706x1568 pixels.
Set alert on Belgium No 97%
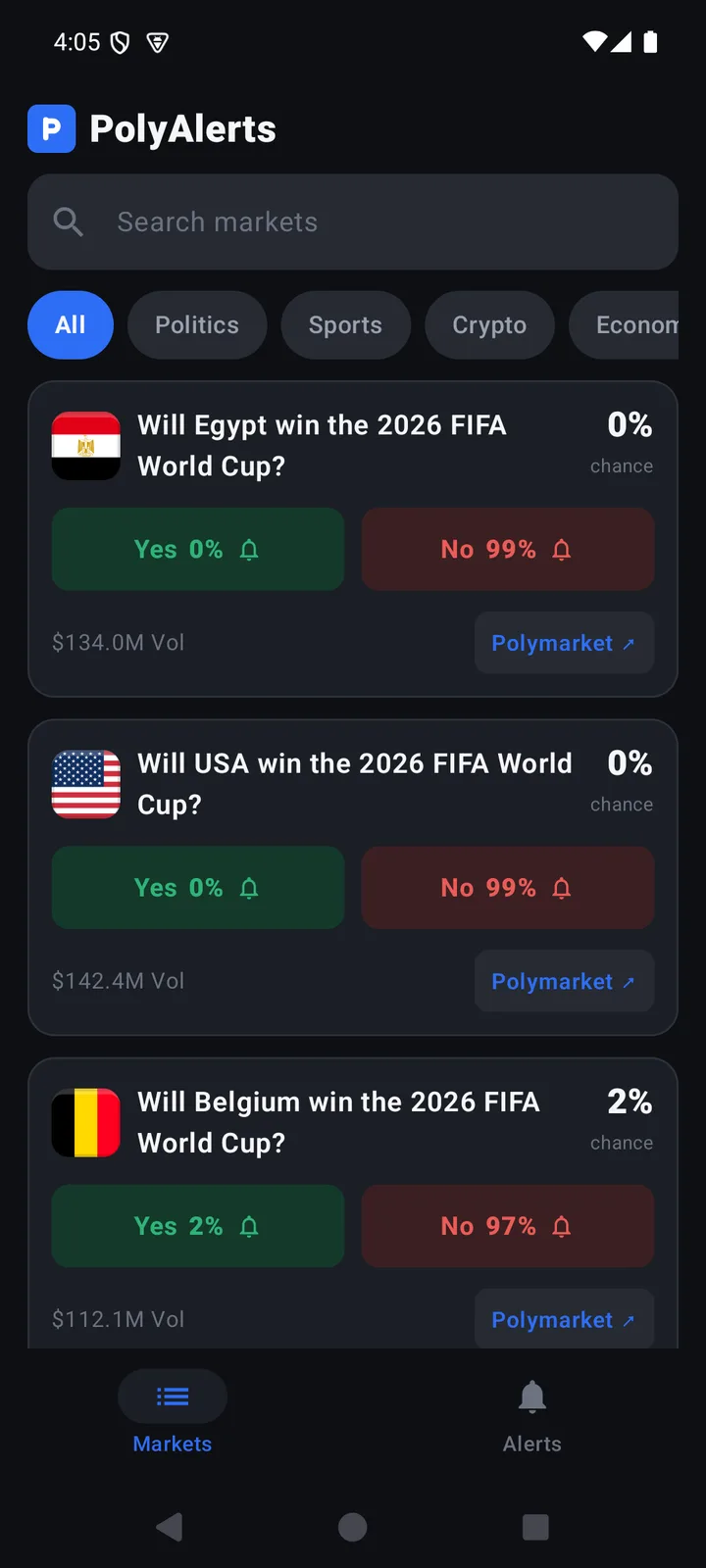[508, 1226]
